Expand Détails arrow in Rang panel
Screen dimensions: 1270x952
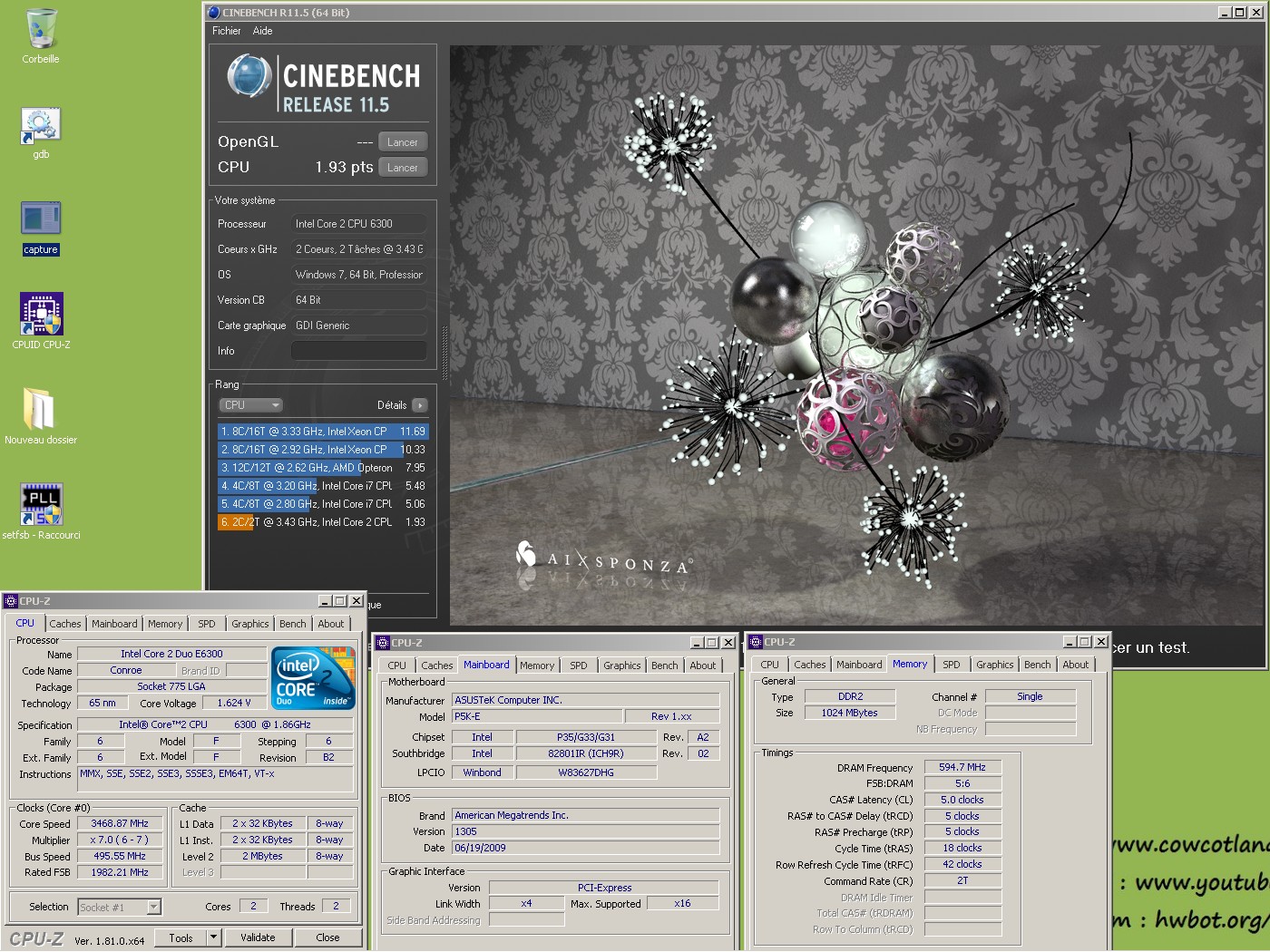pos(419,405)
